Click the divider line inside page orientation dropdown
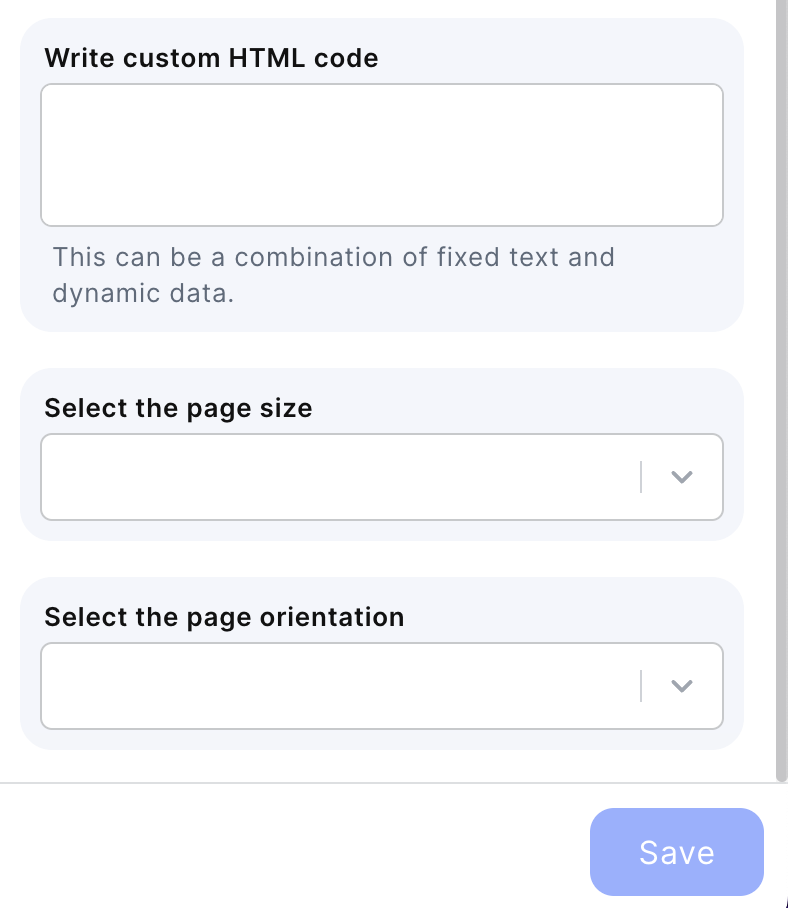This screenshot has height=908, width=788. click(x=641, y=686)
